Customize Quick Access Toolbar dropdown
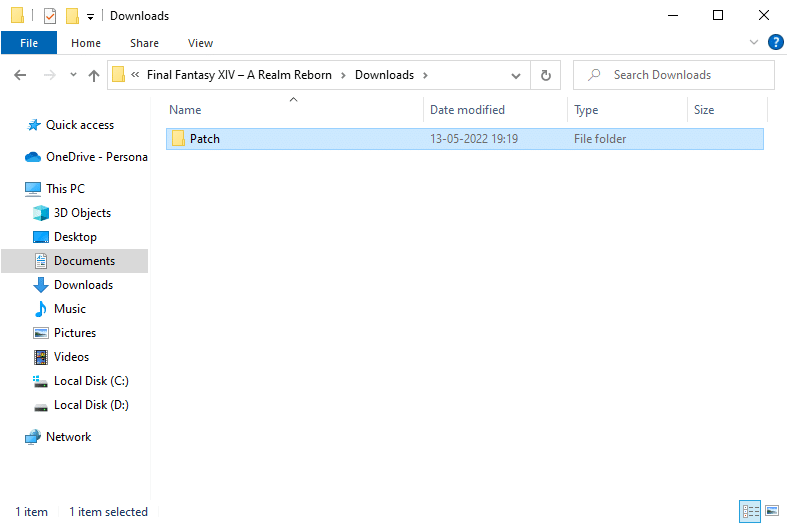This screenshot has height=524, width=788. tap(90, 16)
